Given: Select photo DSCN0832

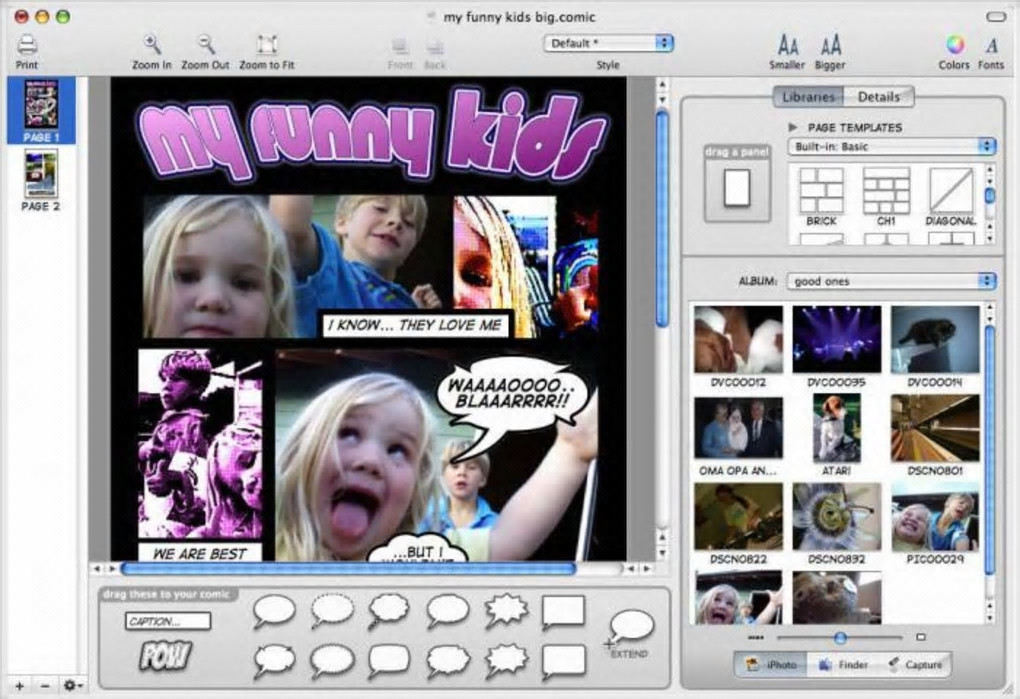Looking at the screenshot, I should 837,516.
